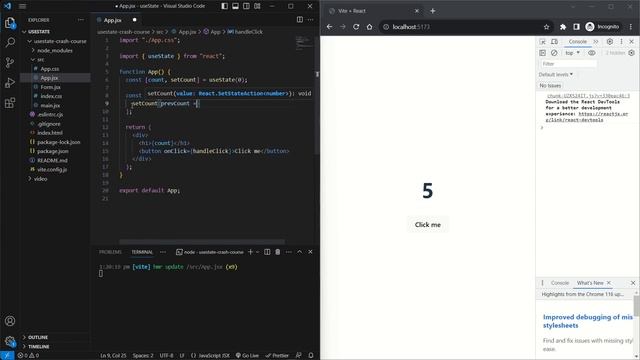
Task: Split the editor to the right
Action: tap(300, 20)
